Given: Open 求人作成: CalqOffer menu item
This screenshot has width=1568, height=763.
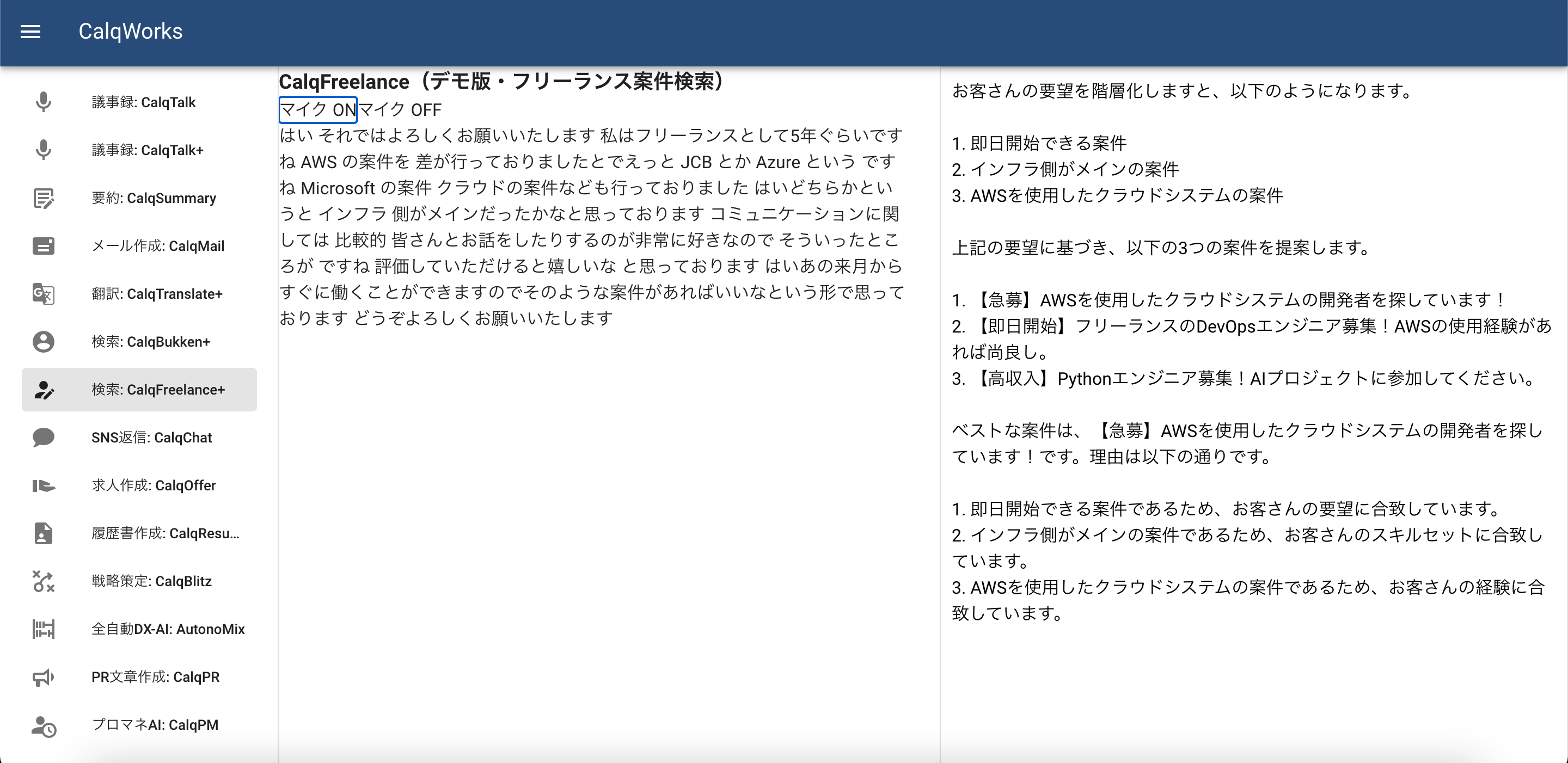Looking at the screenshot, I should (x=154, y=485).
